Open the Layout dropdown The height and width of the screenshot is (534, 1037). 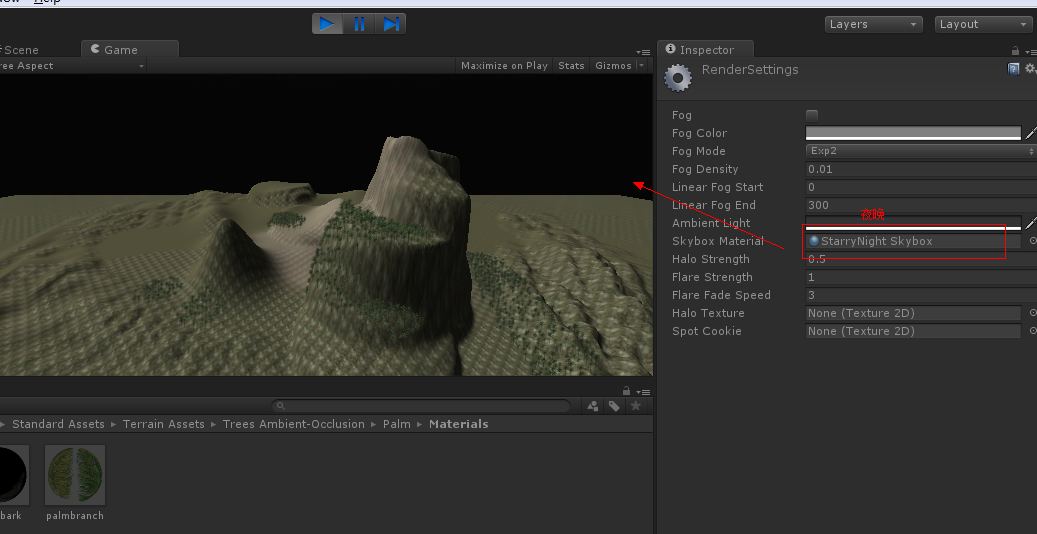pyautogui.click(x=983, y=24)
